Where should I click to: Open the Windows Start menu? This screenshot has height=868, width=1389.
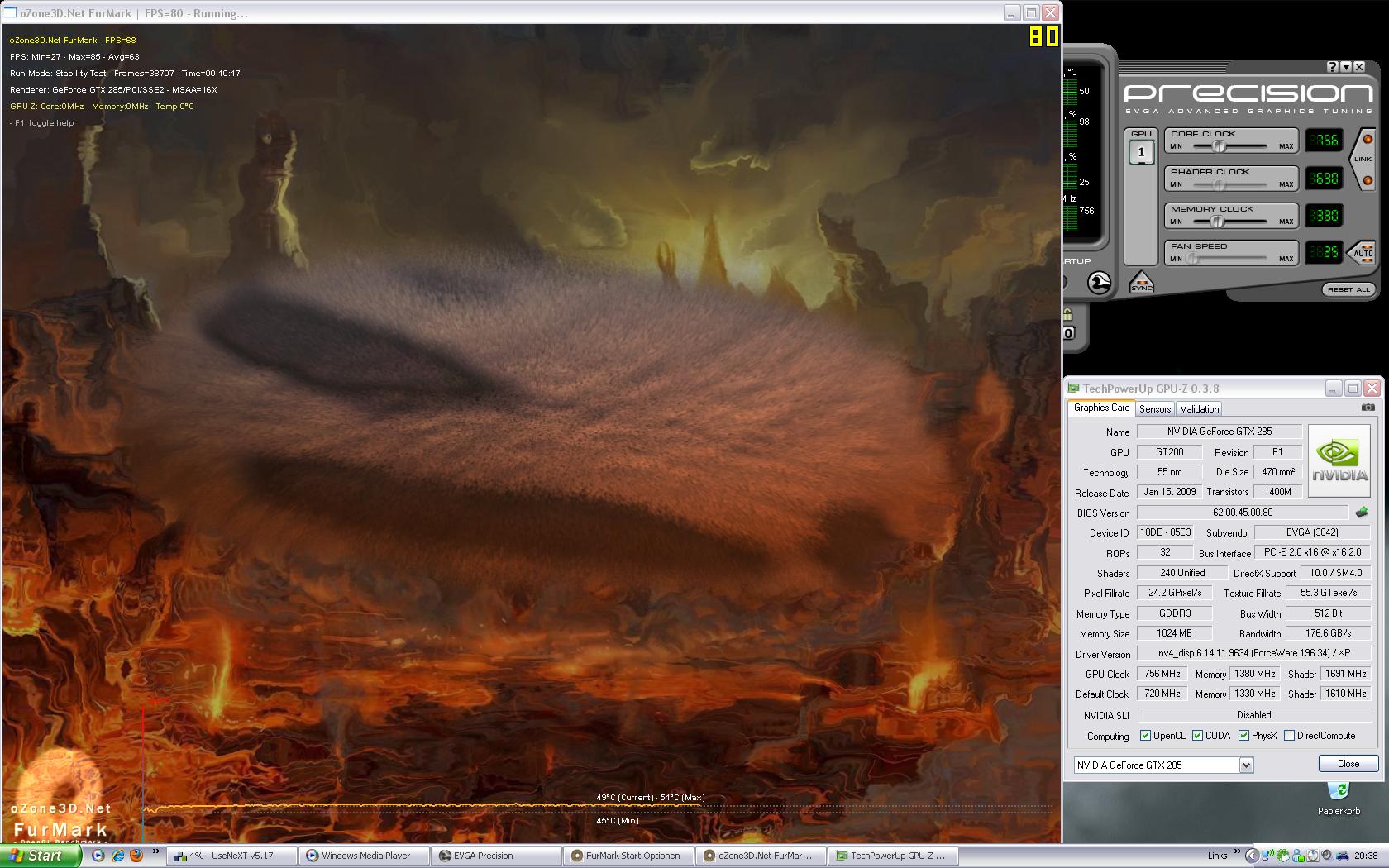[41, 856]
